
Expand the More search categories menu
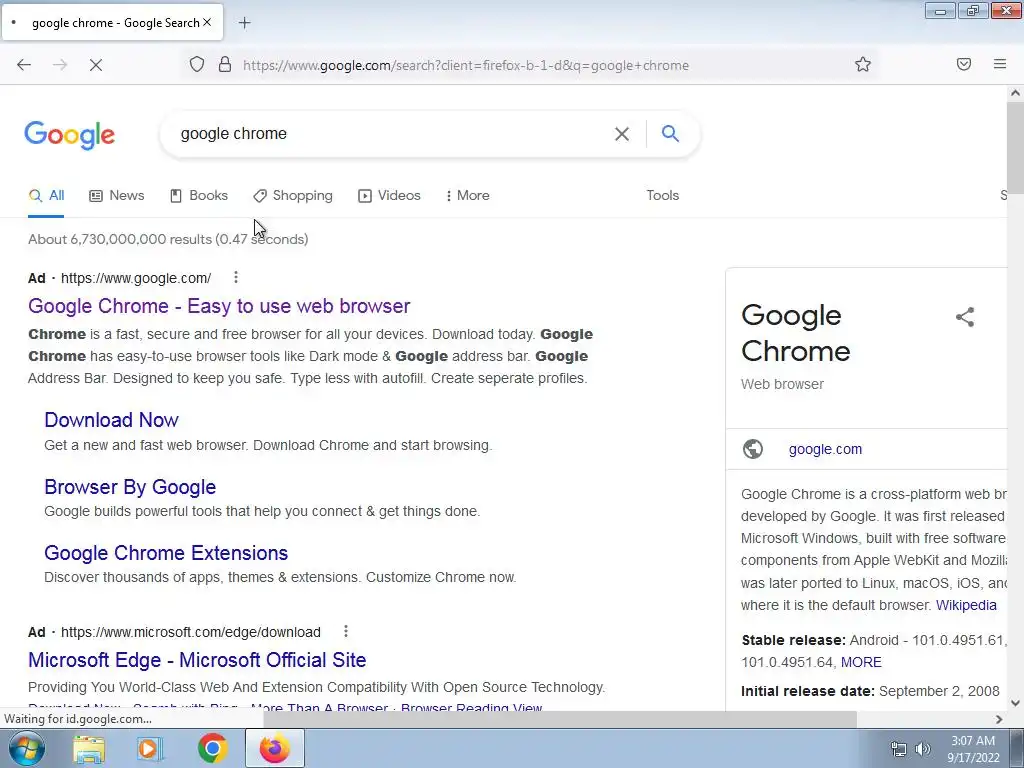coord(468,195)
